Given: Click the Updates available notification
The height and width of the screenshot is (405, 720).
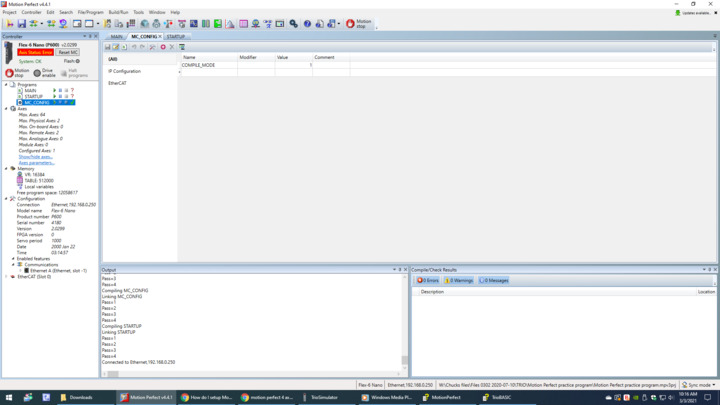Looking at the screenshot, I should [692, 13].
